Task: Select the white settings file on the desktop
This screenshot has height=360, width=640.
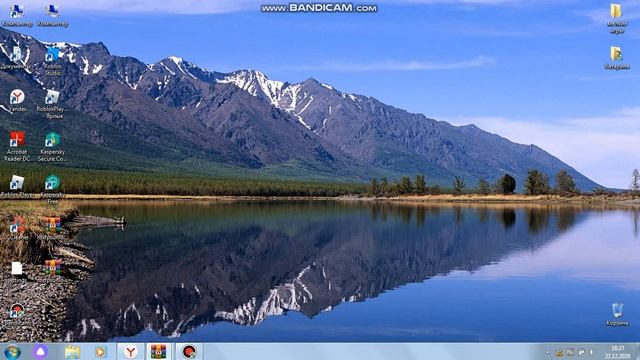Action: 17,272
